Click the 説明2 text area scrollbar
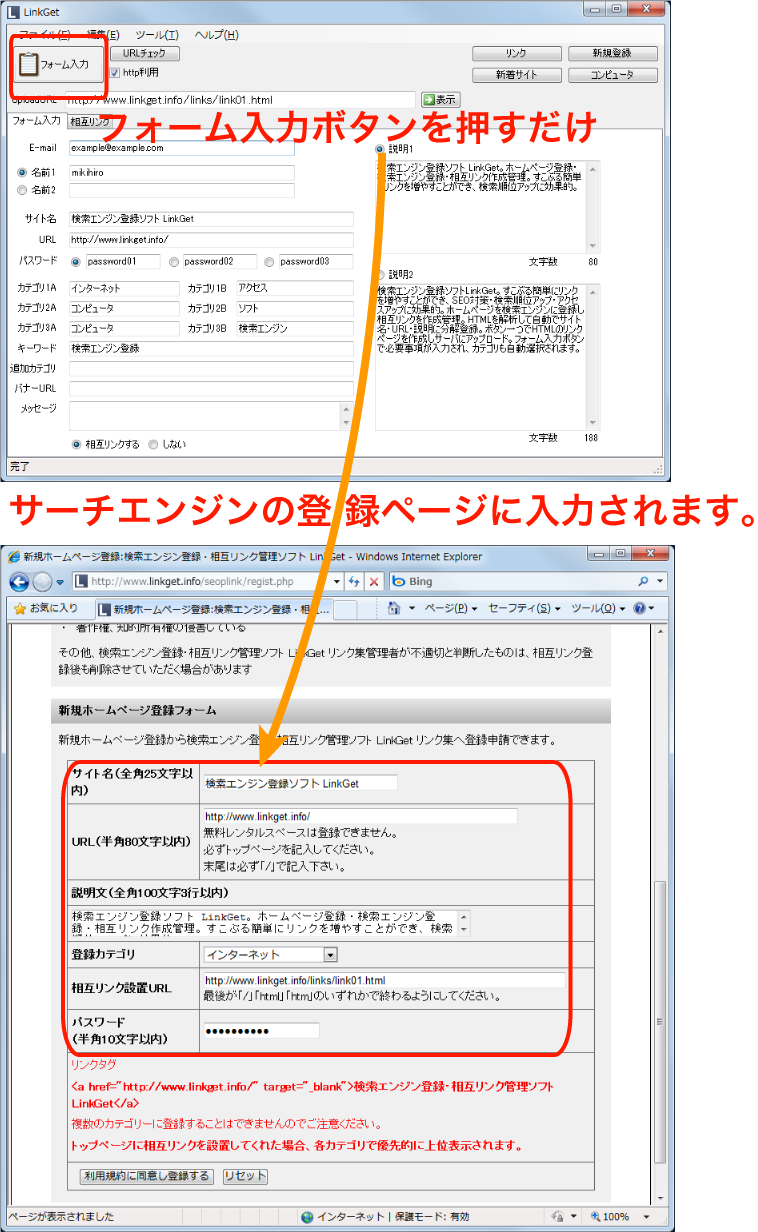758x1232 pixels. 594,357
